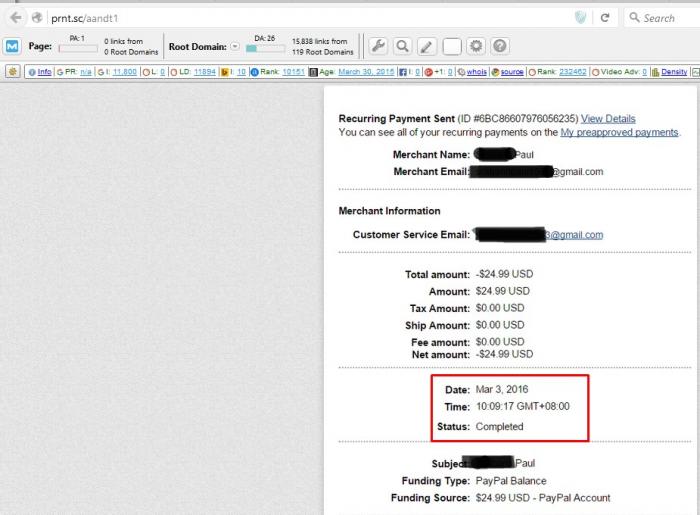Click the Date Mar 3, 2016 value
The width and height of the screenshot is (700, 515).
502,389
